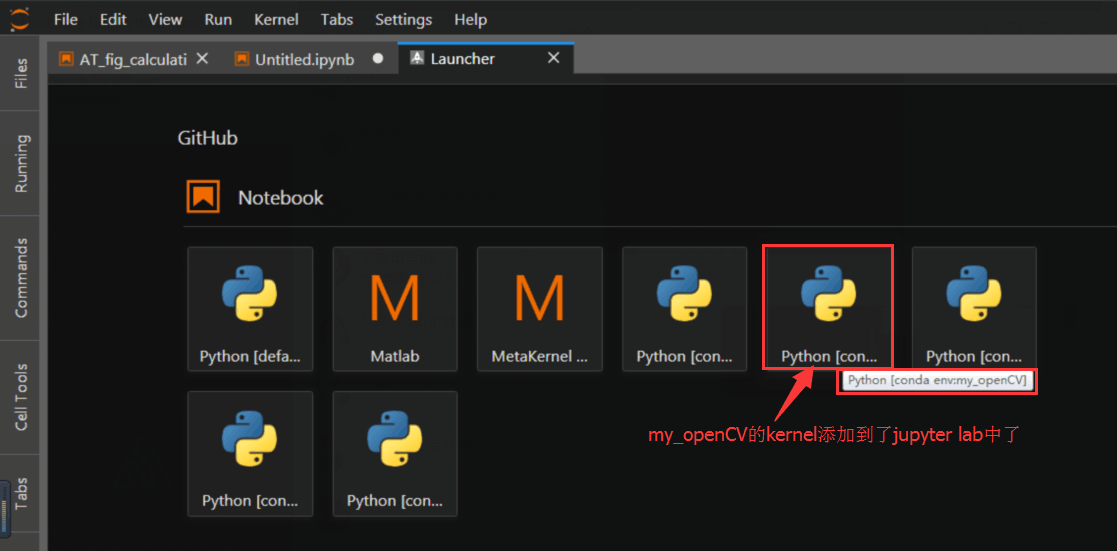
Task: Select the Launcher tab
Action: pyautogui.click(x=462, y=58)
